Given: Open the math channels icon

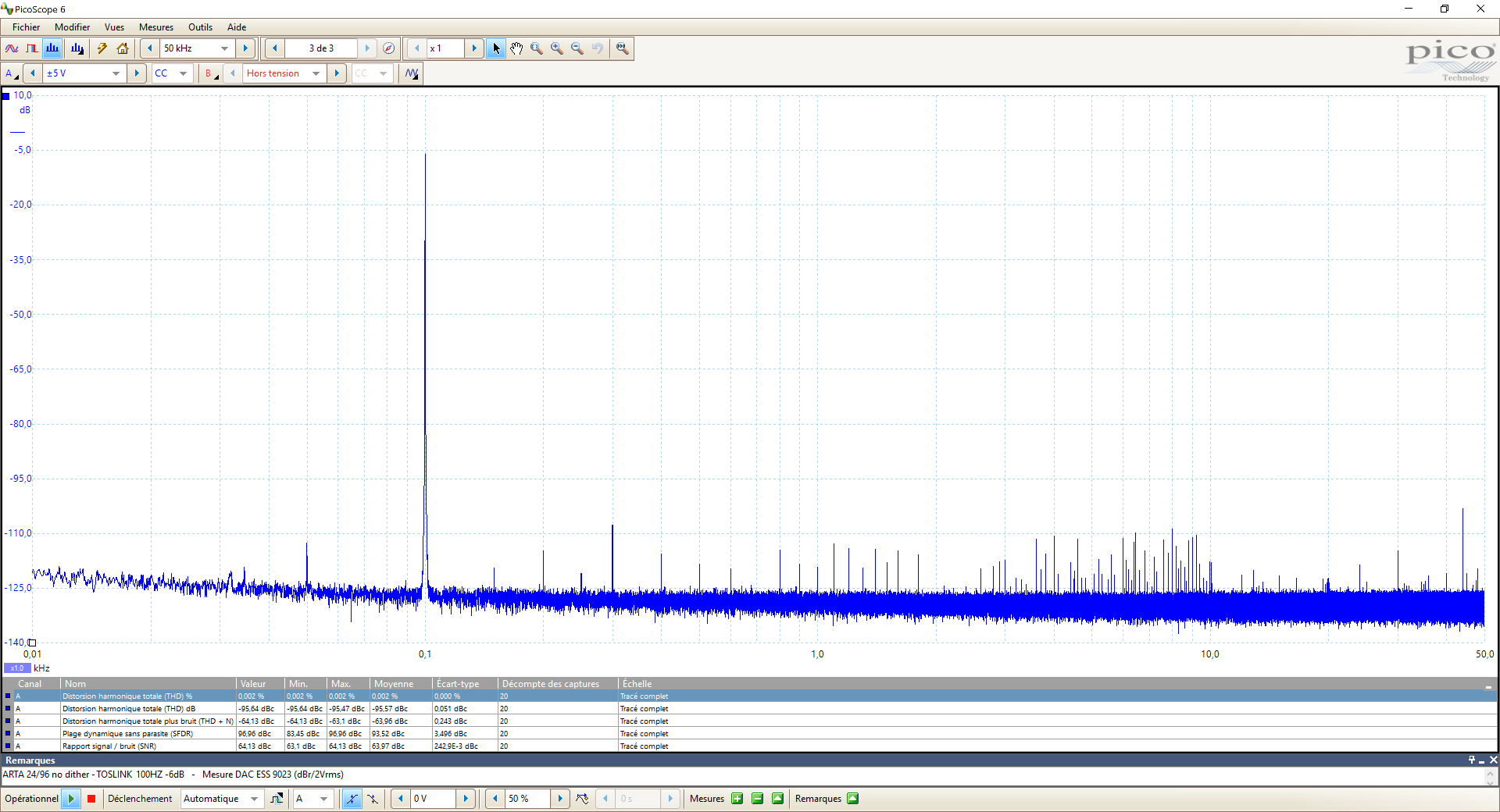Looking at the screenshot, I should tap(412, 73).
